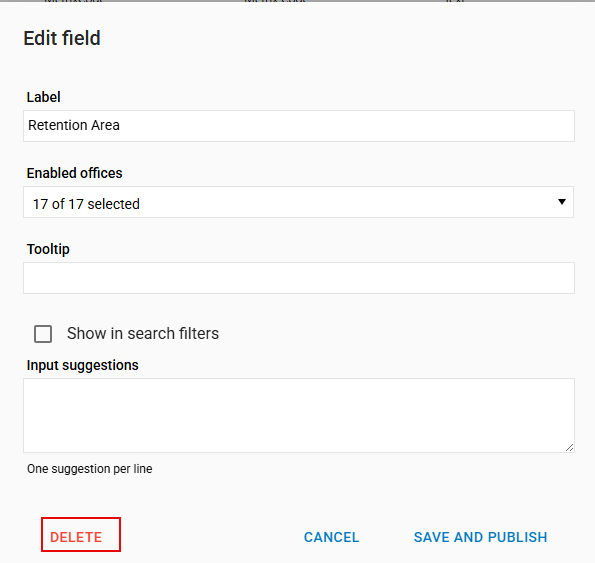This screenshot has height=563, width=595.
Task: Click the blank space right of 'Retention Area'
Action: 342,126
